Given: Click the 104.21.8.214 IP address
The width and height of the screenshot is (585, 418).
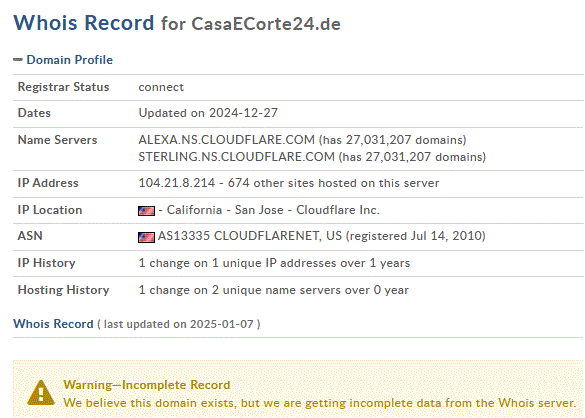Looking at the screenshot, I should [177, 183].
